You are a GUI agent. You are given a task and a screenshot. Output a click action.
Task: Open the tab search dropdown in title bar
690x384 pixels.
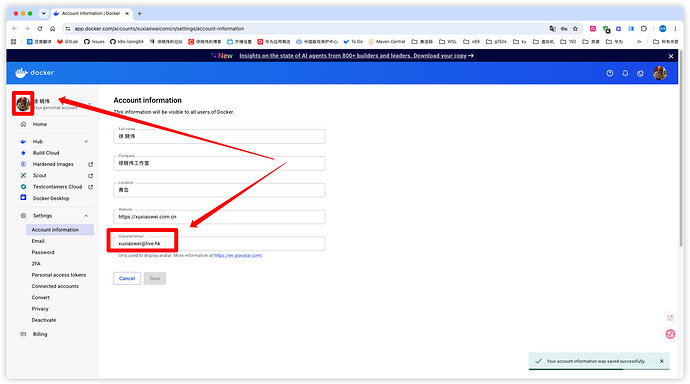point(44,13)
